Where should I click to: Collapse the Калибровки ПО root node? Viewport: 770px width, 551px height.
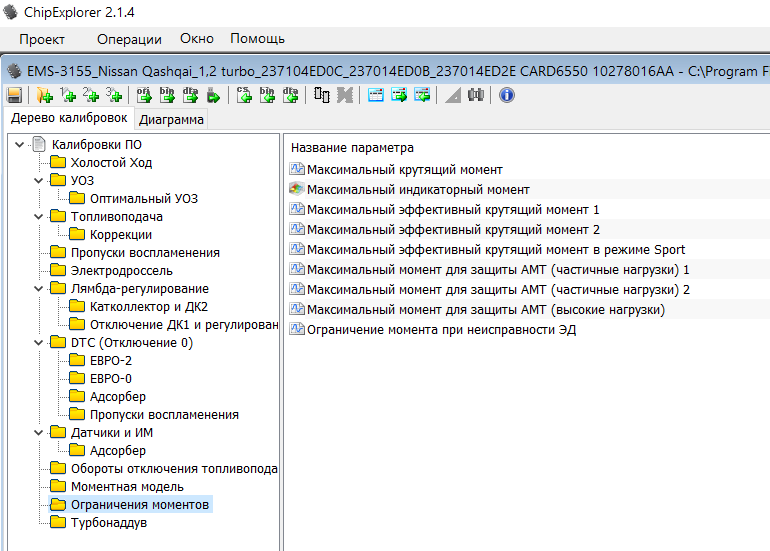pyautogui.click(x=20, y=145)
